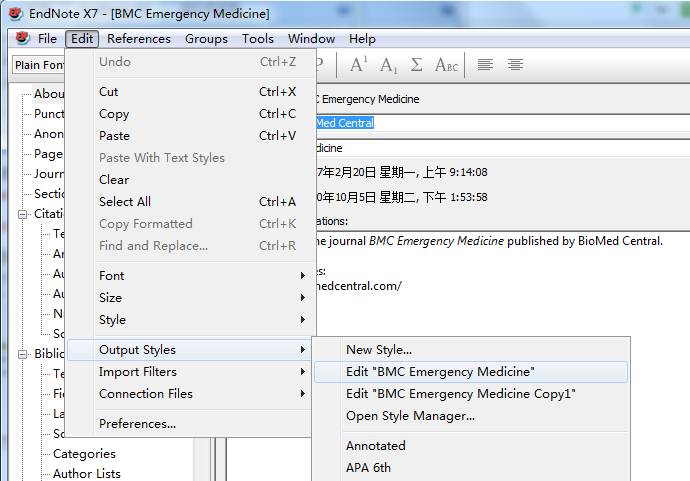This screenshot has width=690, height=481.
Task: Select Open Style Manager...
Action: (471, 416)
